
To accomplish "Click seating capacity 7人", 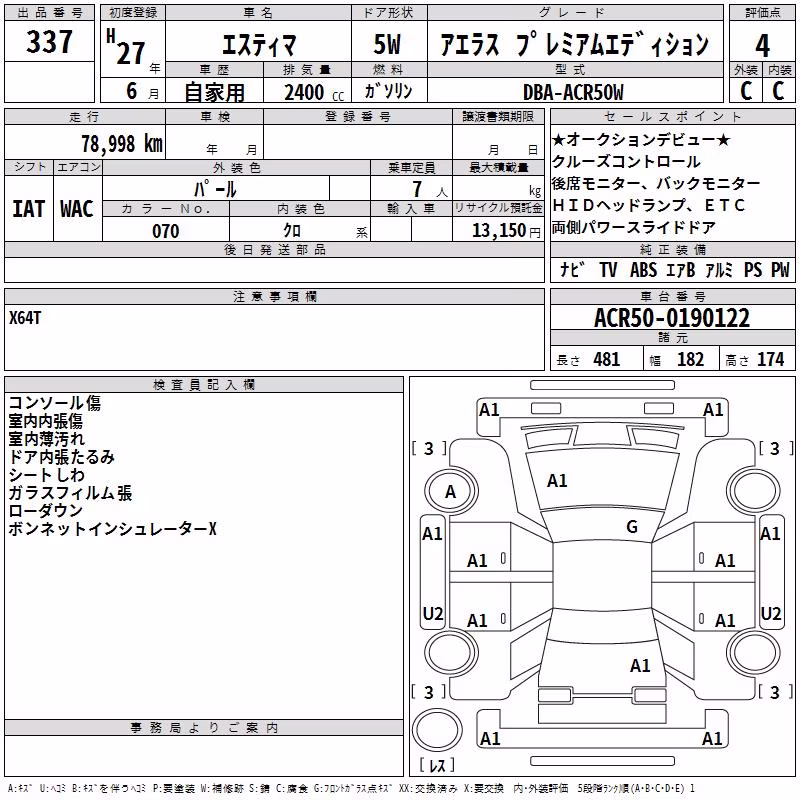I will (x=429, y=189).
